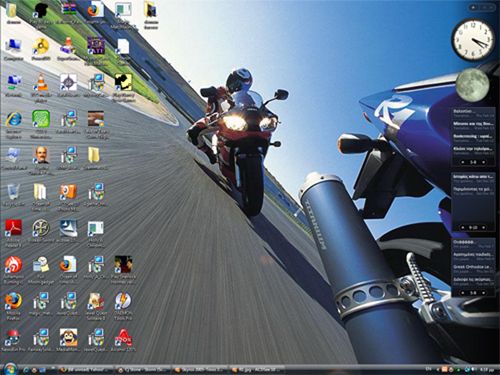The height and width of the screenshot is (375, 500).
Task: Next headlines arrow in 9-10 feed gadget
Action: point(483,227)
